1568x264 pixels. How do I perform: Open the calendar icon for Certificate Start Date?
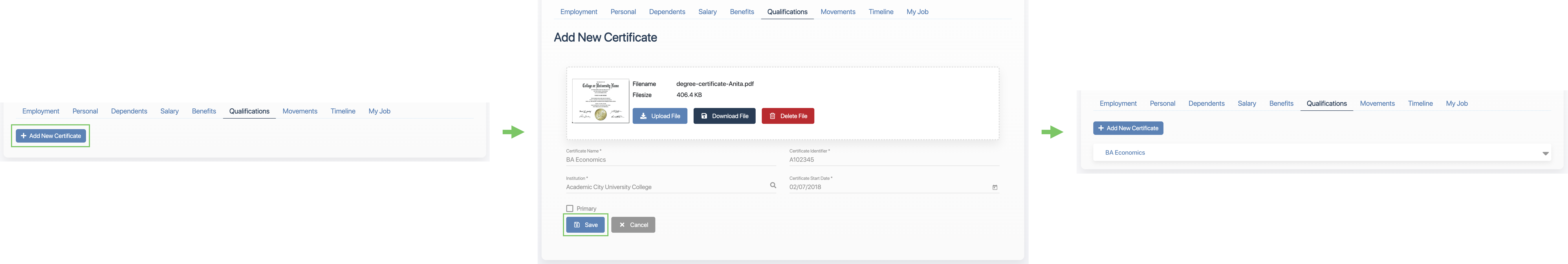(995, 187)
